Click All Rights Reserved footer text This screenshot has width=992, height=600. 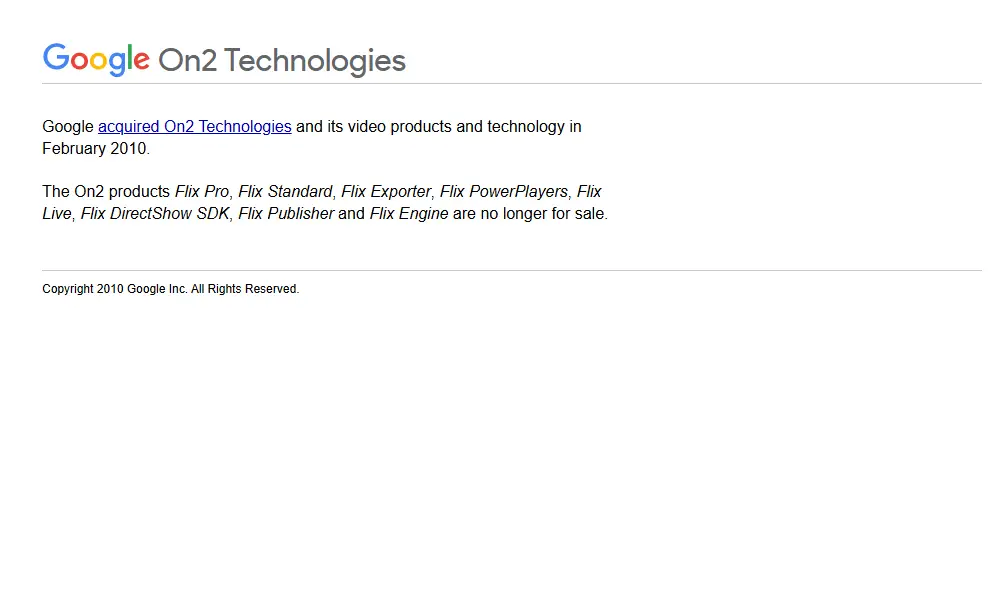[x=244, y=289]
